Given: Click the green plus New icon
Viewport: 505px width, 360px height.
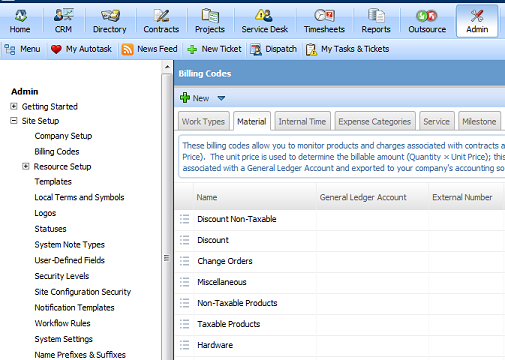Looking at the screenshot, I should tap(185, 98).
